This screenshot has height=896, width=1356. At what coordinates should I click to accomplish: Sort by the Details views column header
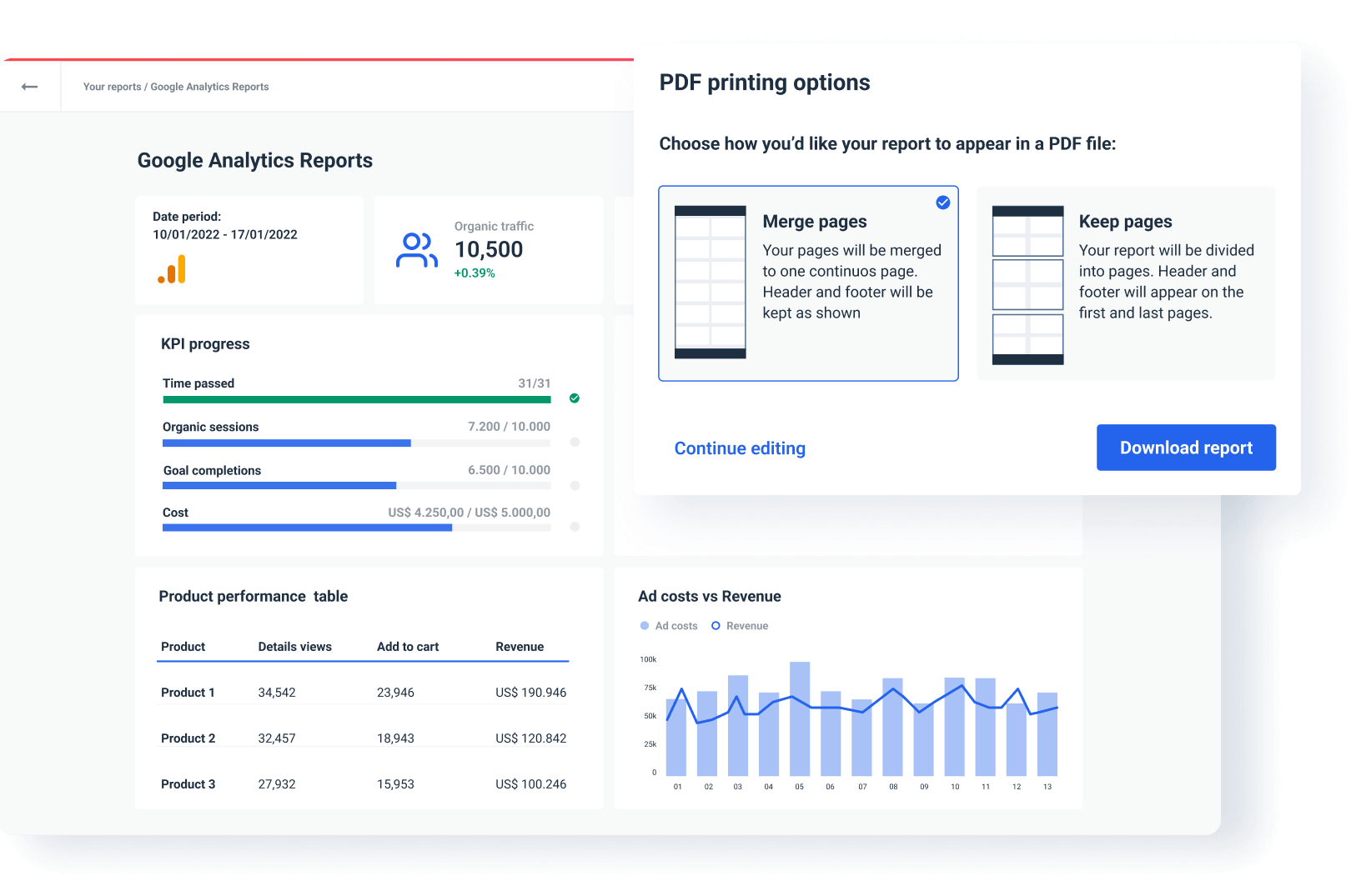[294, 647]
